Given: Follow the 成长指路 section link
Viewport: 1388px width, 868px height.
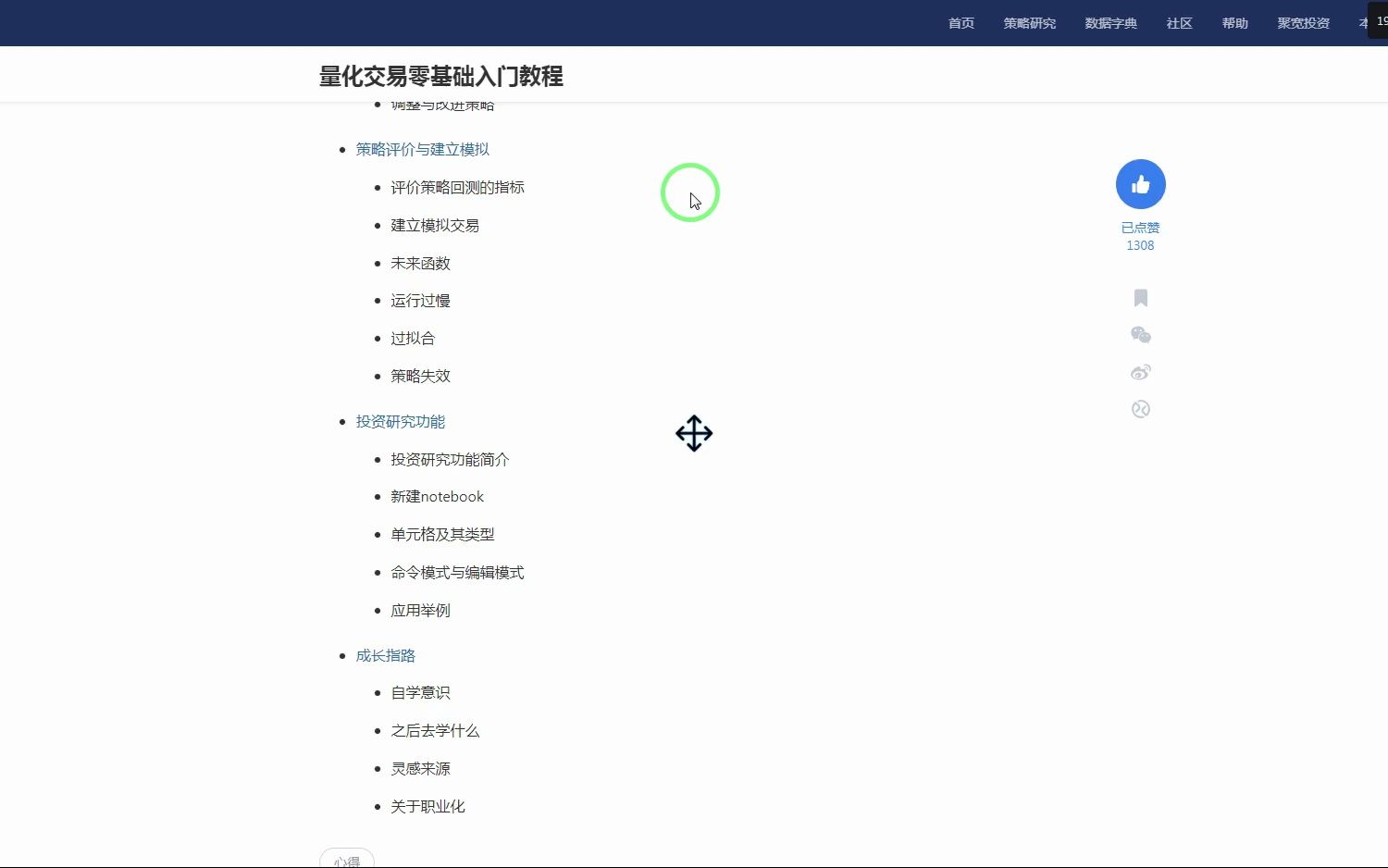Looking at the screenshot, I should pos(386,655).
